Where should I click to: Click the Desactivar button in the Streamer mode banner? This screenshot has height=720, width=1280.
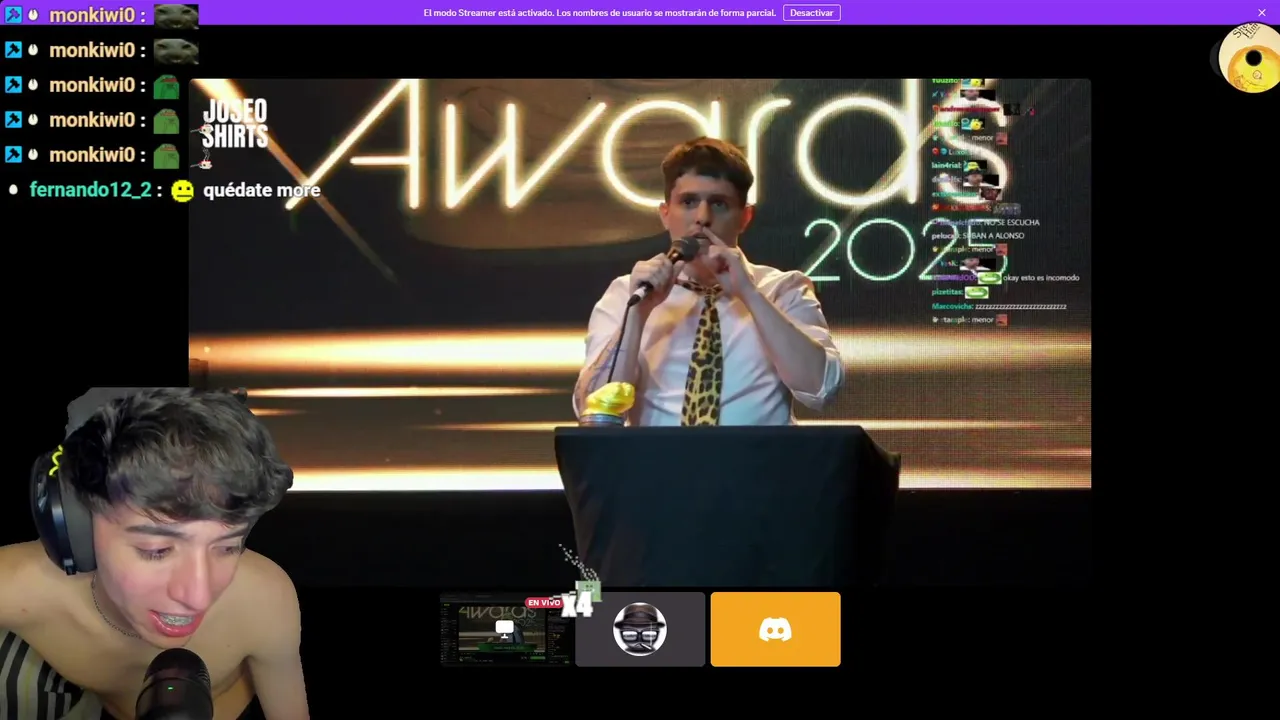811,13
